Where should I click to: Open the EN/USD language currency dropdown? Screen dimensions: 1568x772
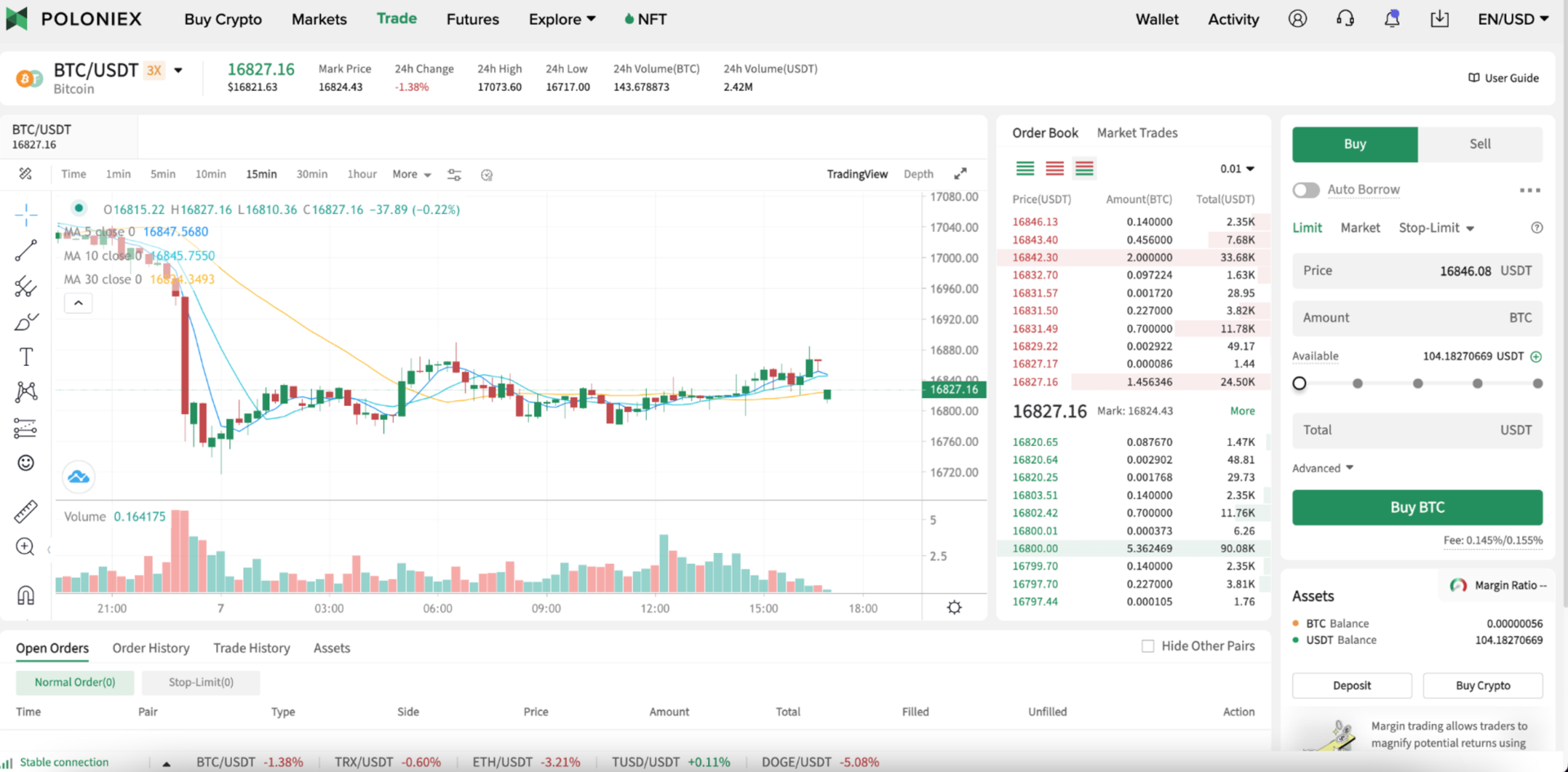click(x=1512, y=19)
